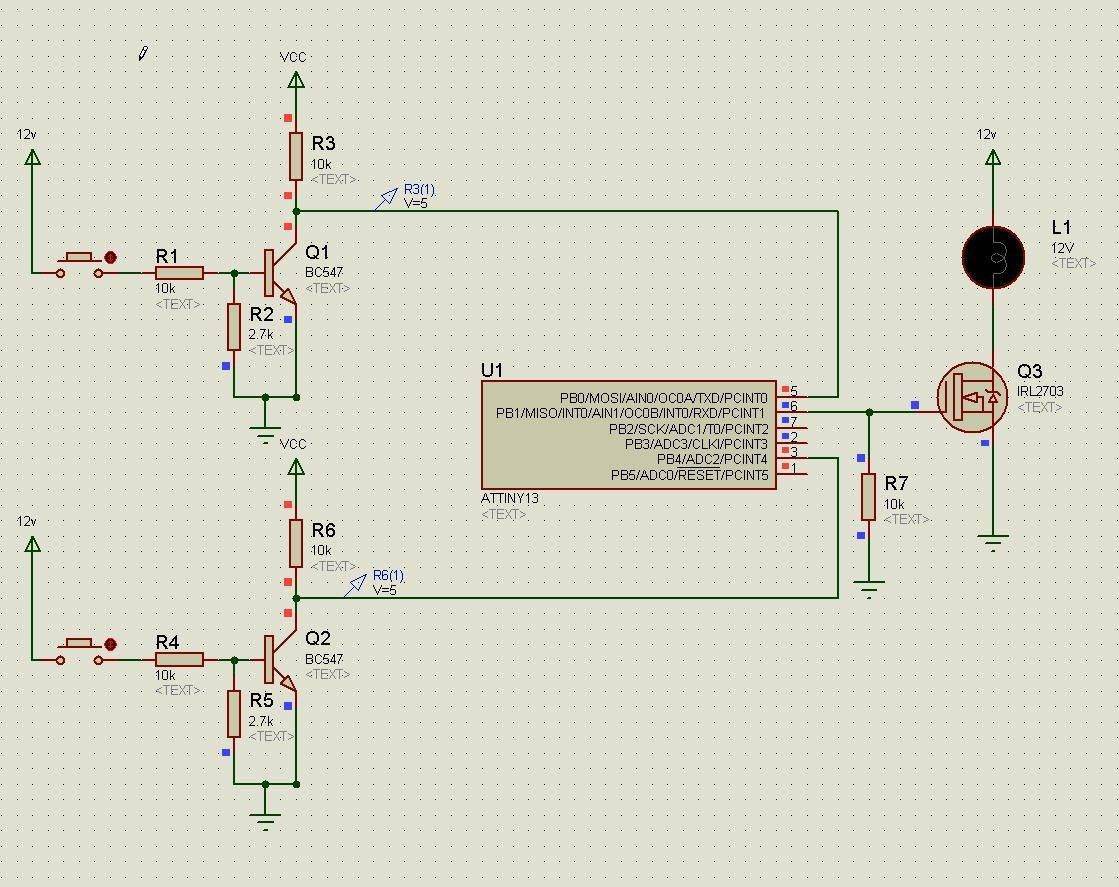Click the PB4/ADC2/PCINT4 pin label on U1

712,459
